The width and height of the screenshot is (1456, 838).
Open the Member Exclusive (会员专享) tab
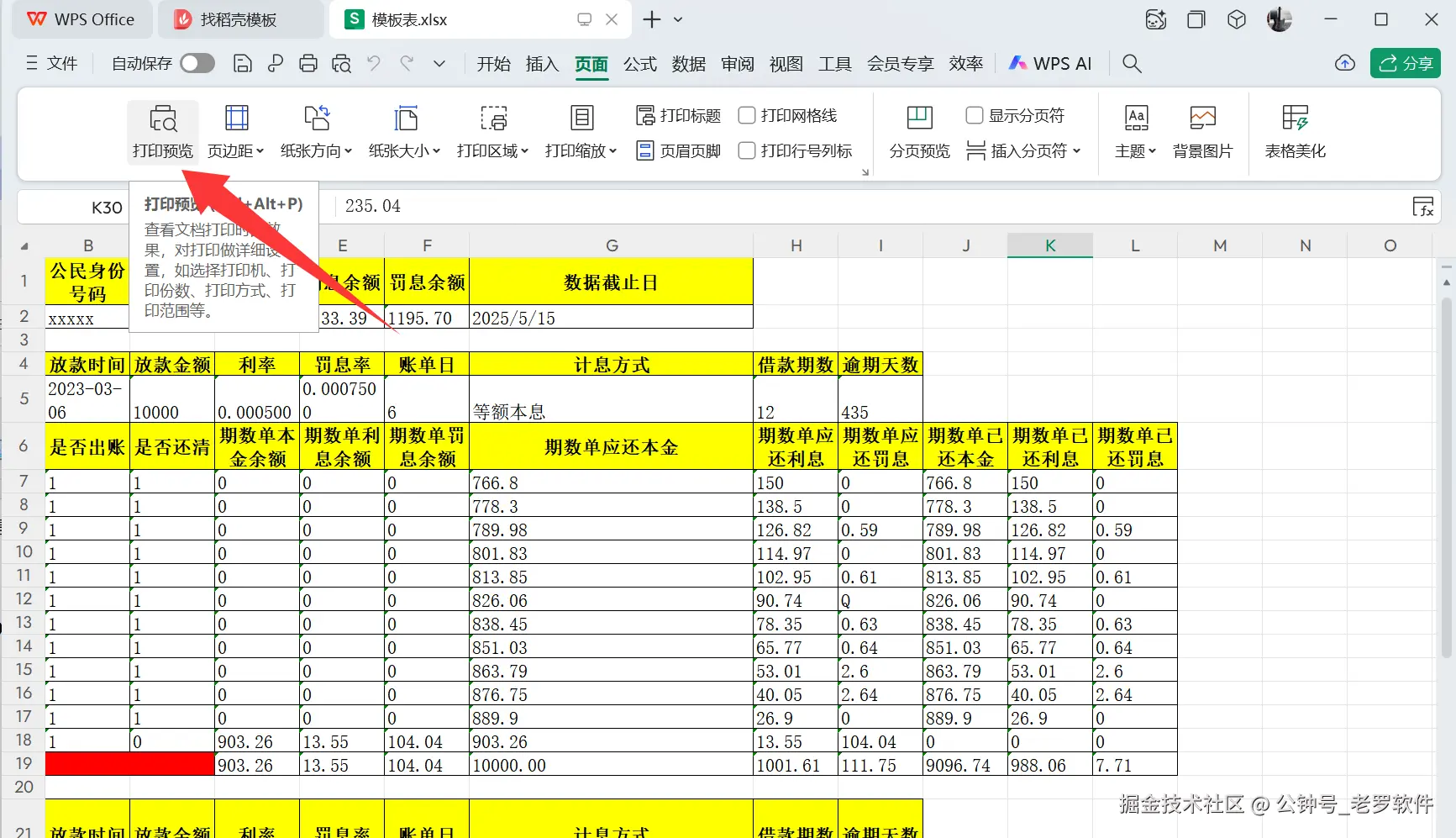(901, 64)
